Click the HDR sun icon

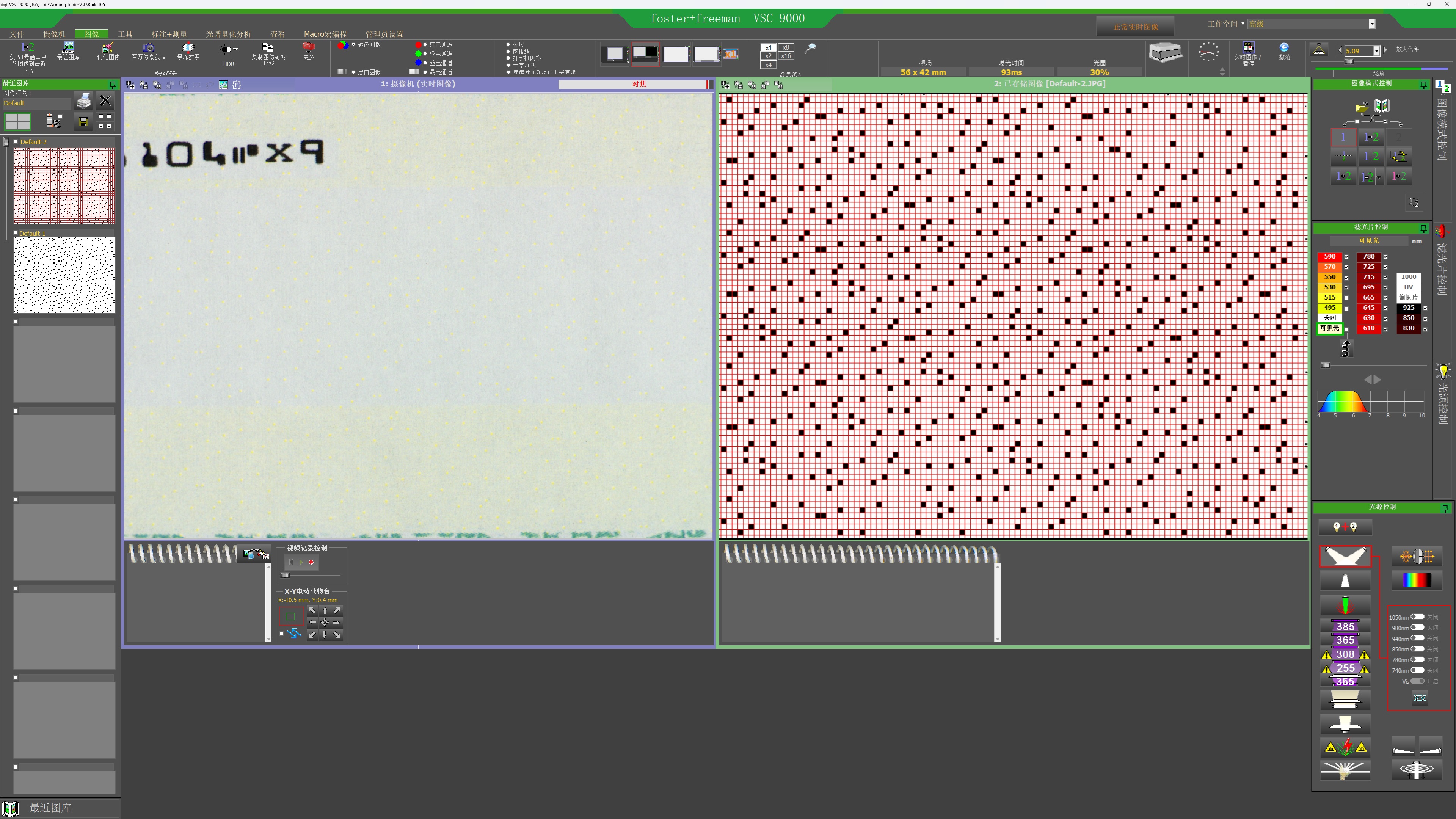click(226, 49)
